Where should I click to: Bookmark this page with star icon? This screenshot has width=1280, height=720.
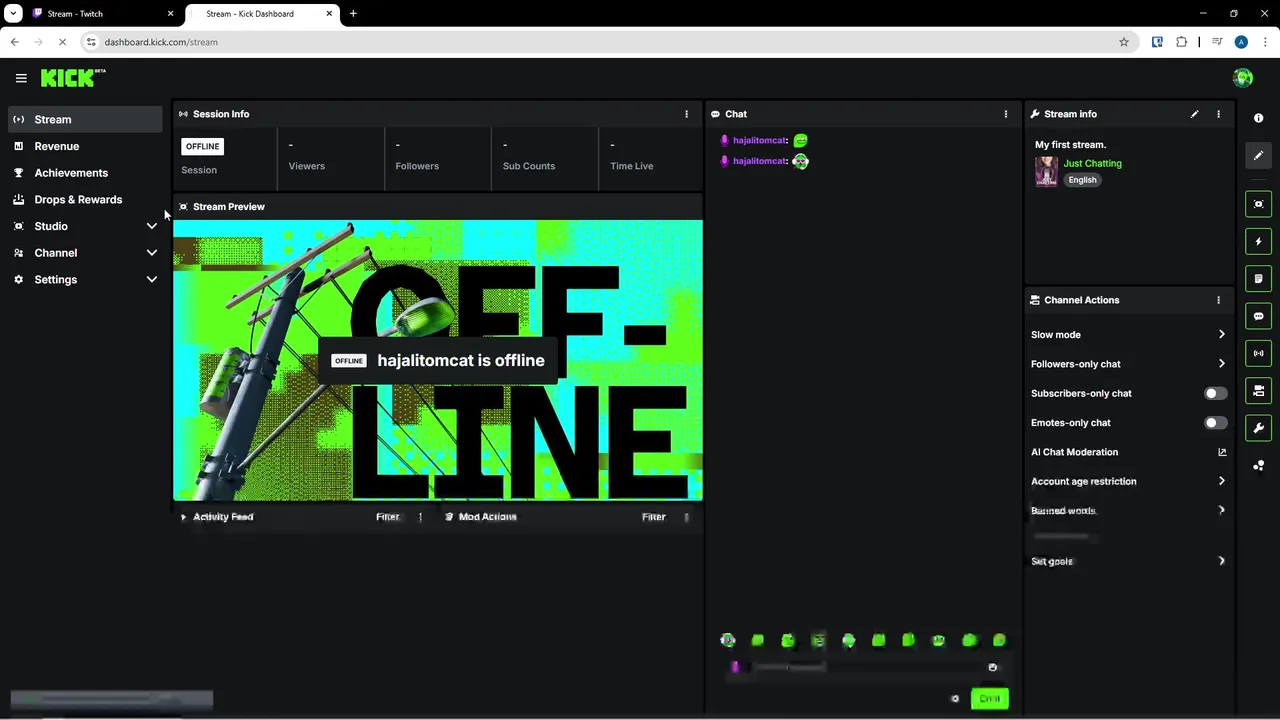[x=1124, y=42]
